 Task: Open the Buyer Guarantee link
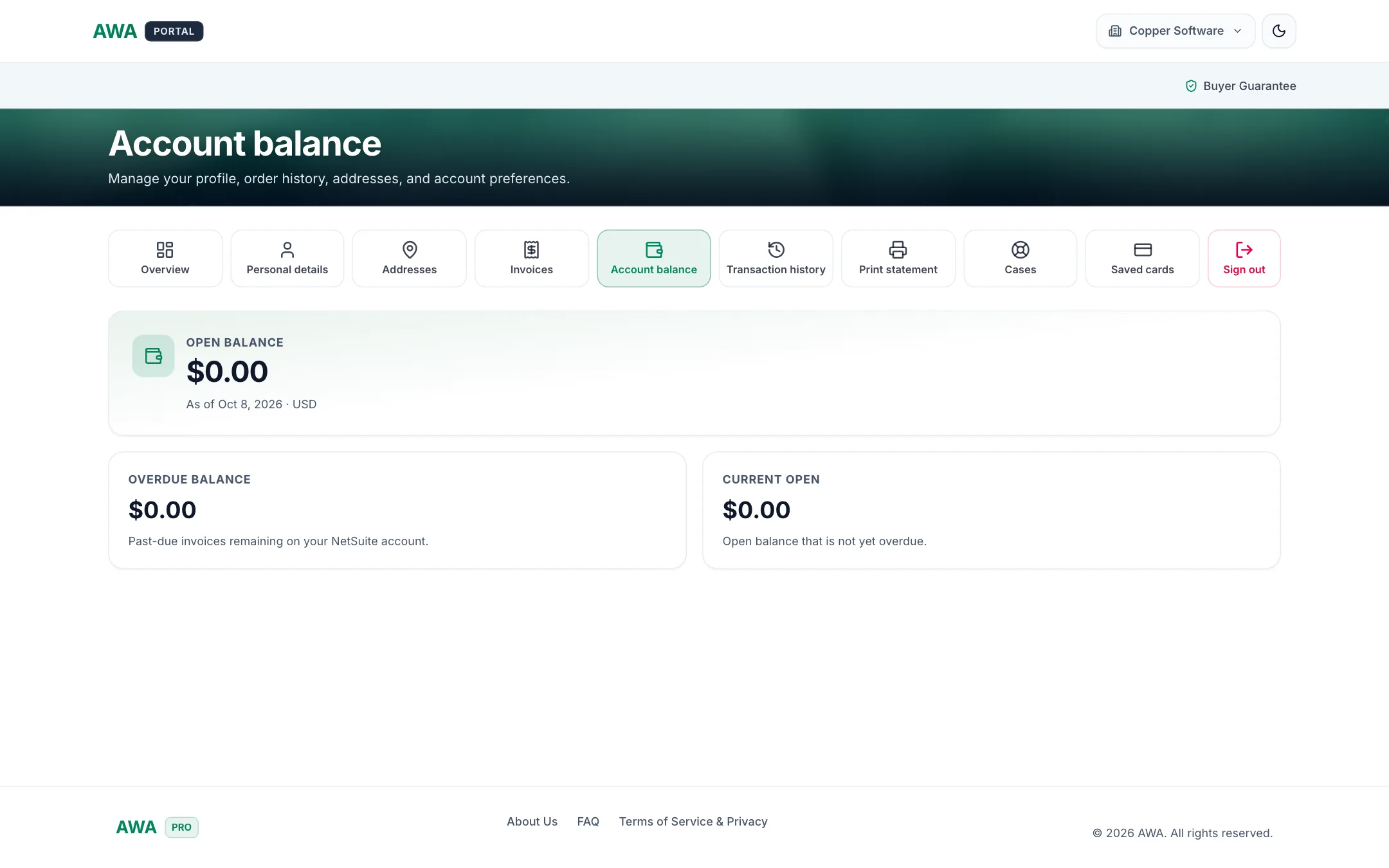[1240, 86]
